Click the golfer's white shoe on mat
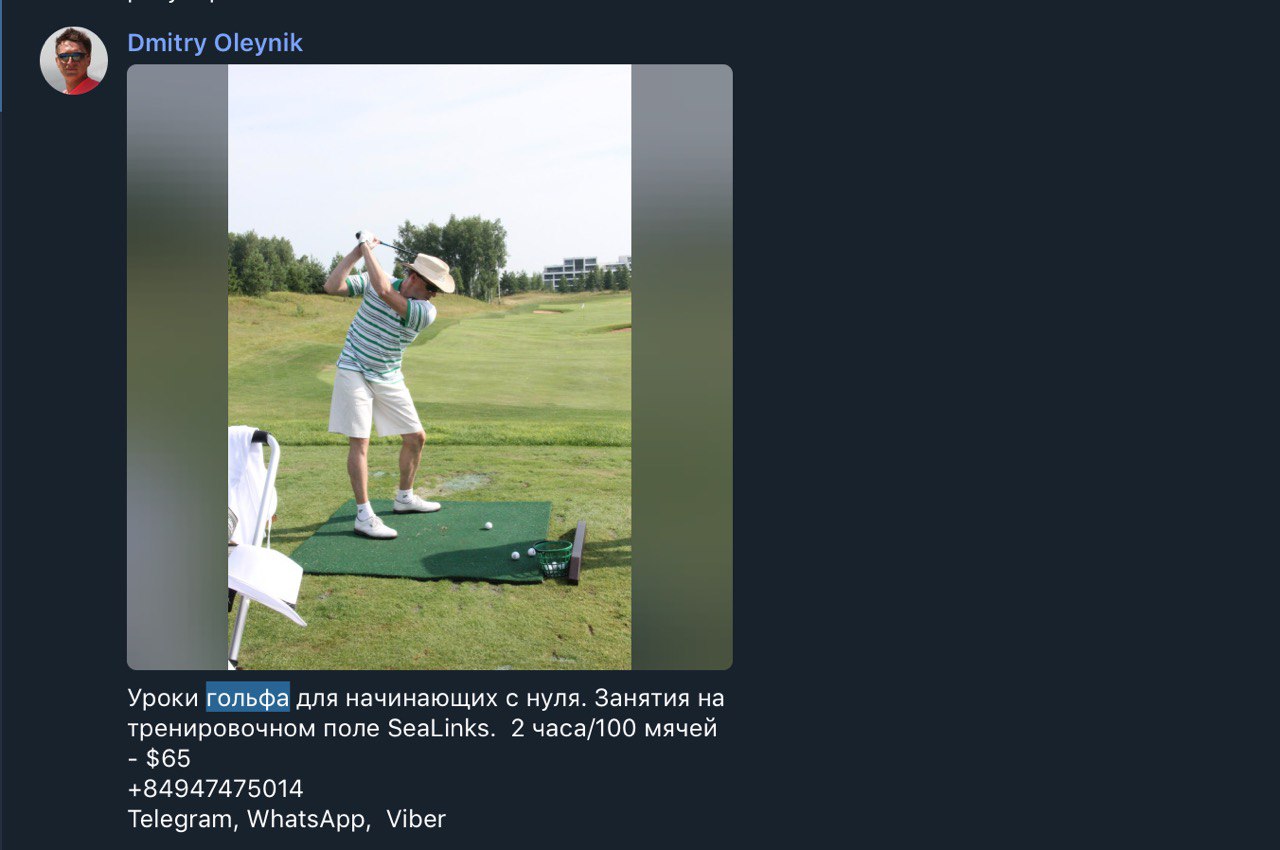Viewport: 1280px width, 850px height. click(375, 527)
